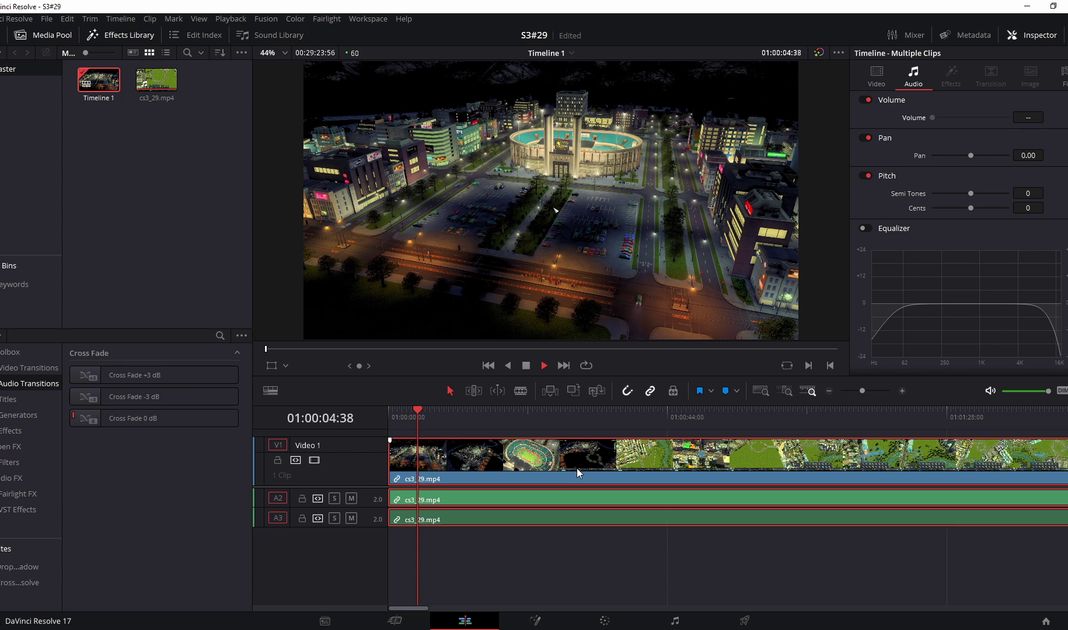1068x630 pixels.
Task: Open the Fairlight page music-note icon
Action: coord(675,621)
